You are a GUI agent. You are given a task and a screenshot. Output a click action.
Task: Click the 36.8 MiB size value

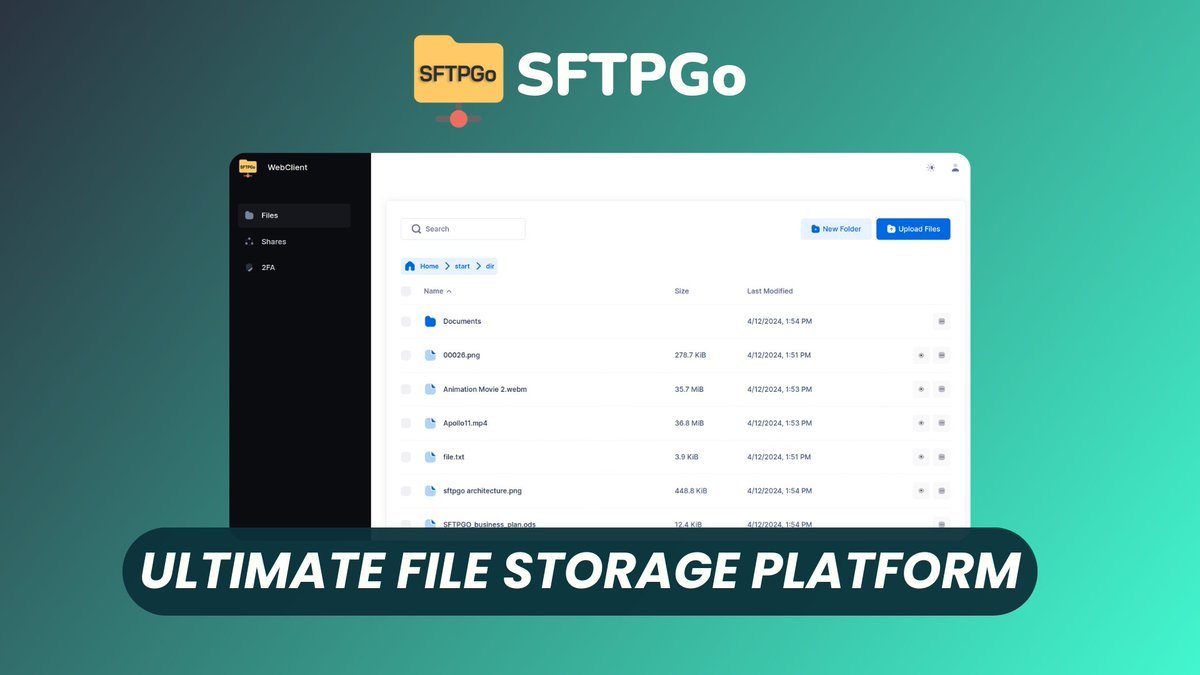(x=689, y=423)
